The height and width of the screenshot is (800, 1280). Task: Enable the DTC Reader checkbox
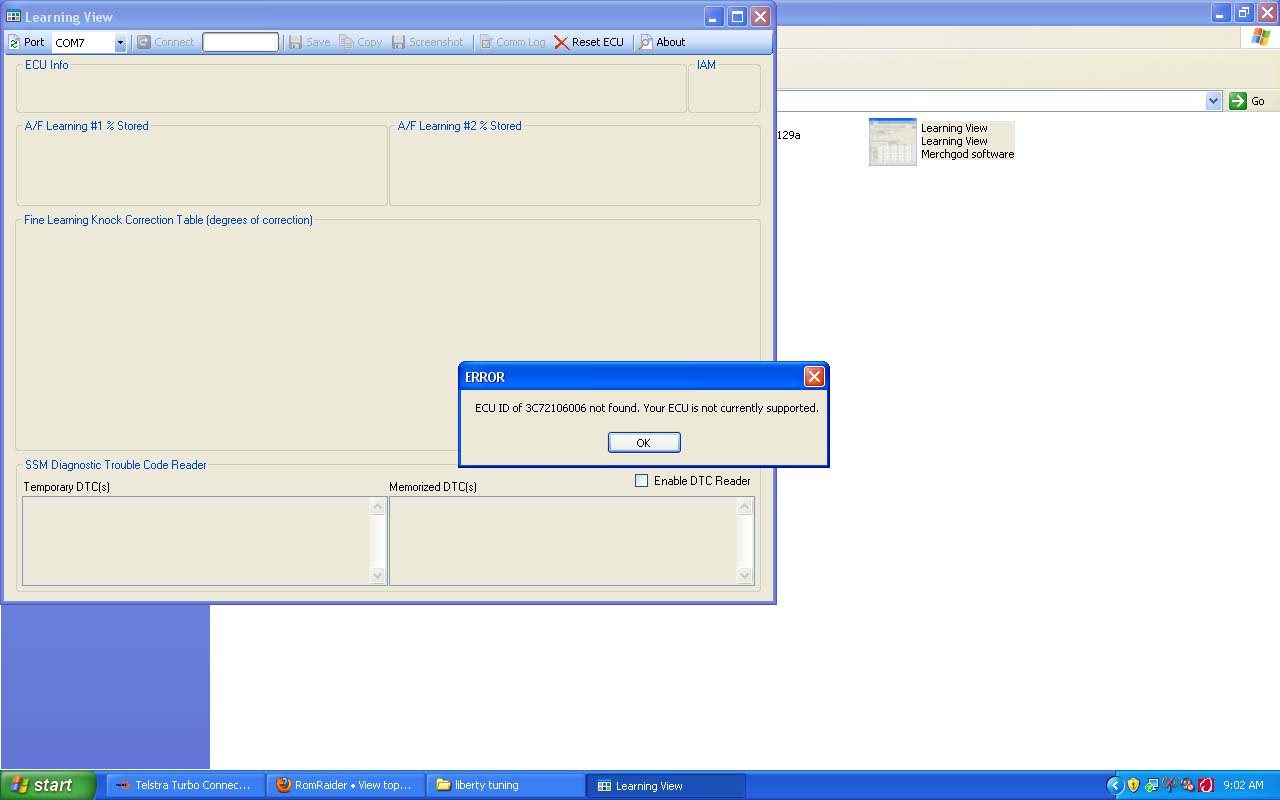tap(642, 481)
